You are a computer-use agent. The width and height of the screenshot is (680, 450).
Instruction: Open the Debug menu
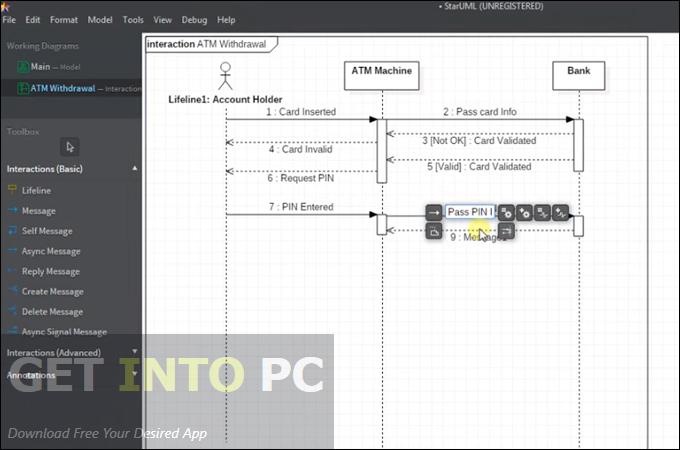tap(194, 20)
